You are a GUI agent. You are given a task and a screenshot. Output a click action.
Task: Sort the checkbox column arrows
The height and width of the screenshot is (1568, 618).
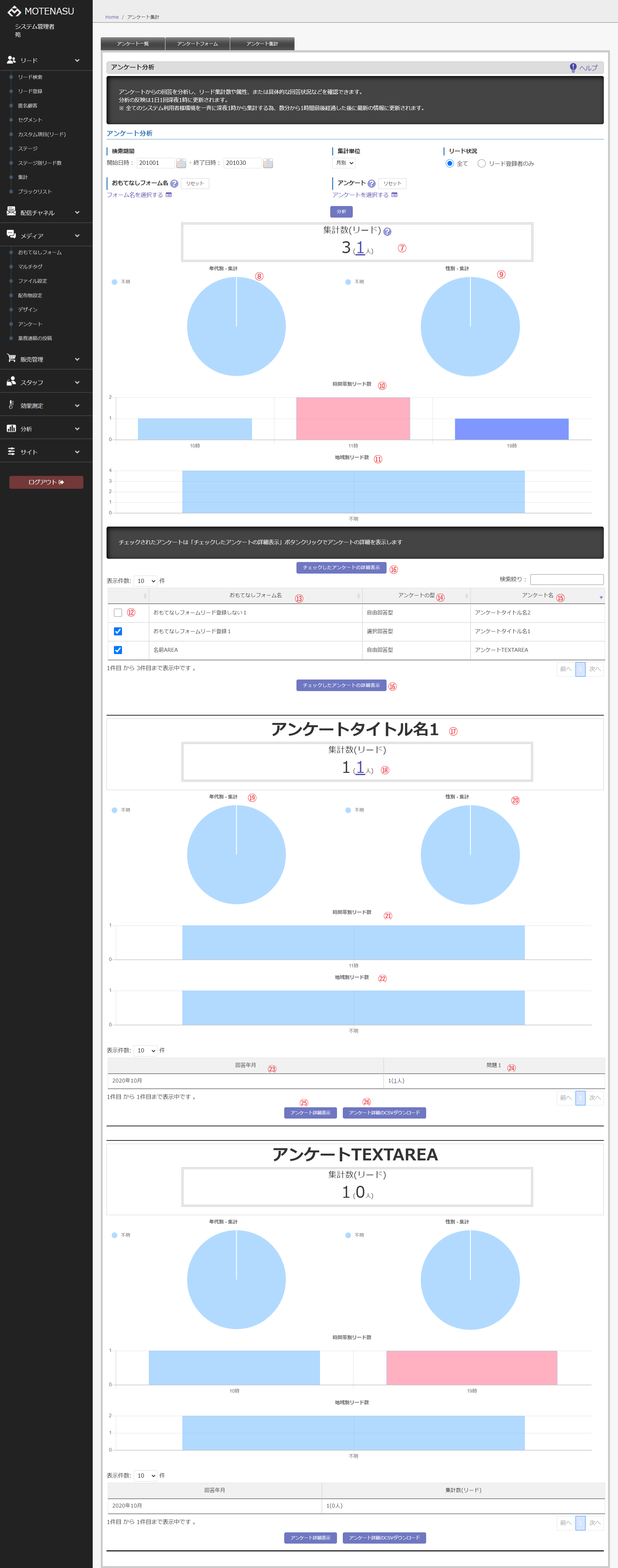click(x=145, y=596)
